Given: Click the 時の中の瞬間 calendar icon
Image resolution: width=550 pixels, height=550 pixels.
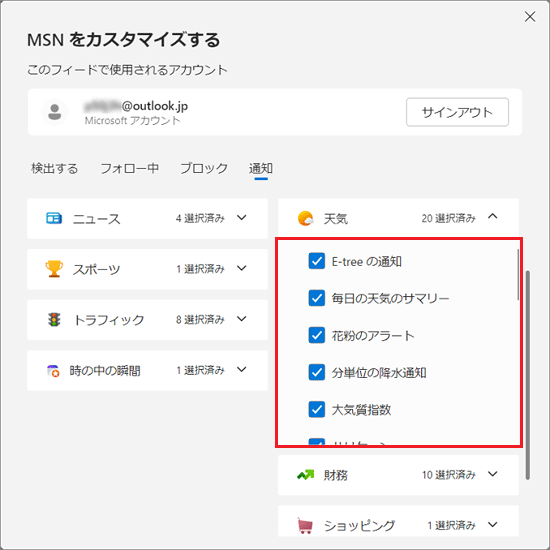Looking at the screenshot, I should 53,371.
